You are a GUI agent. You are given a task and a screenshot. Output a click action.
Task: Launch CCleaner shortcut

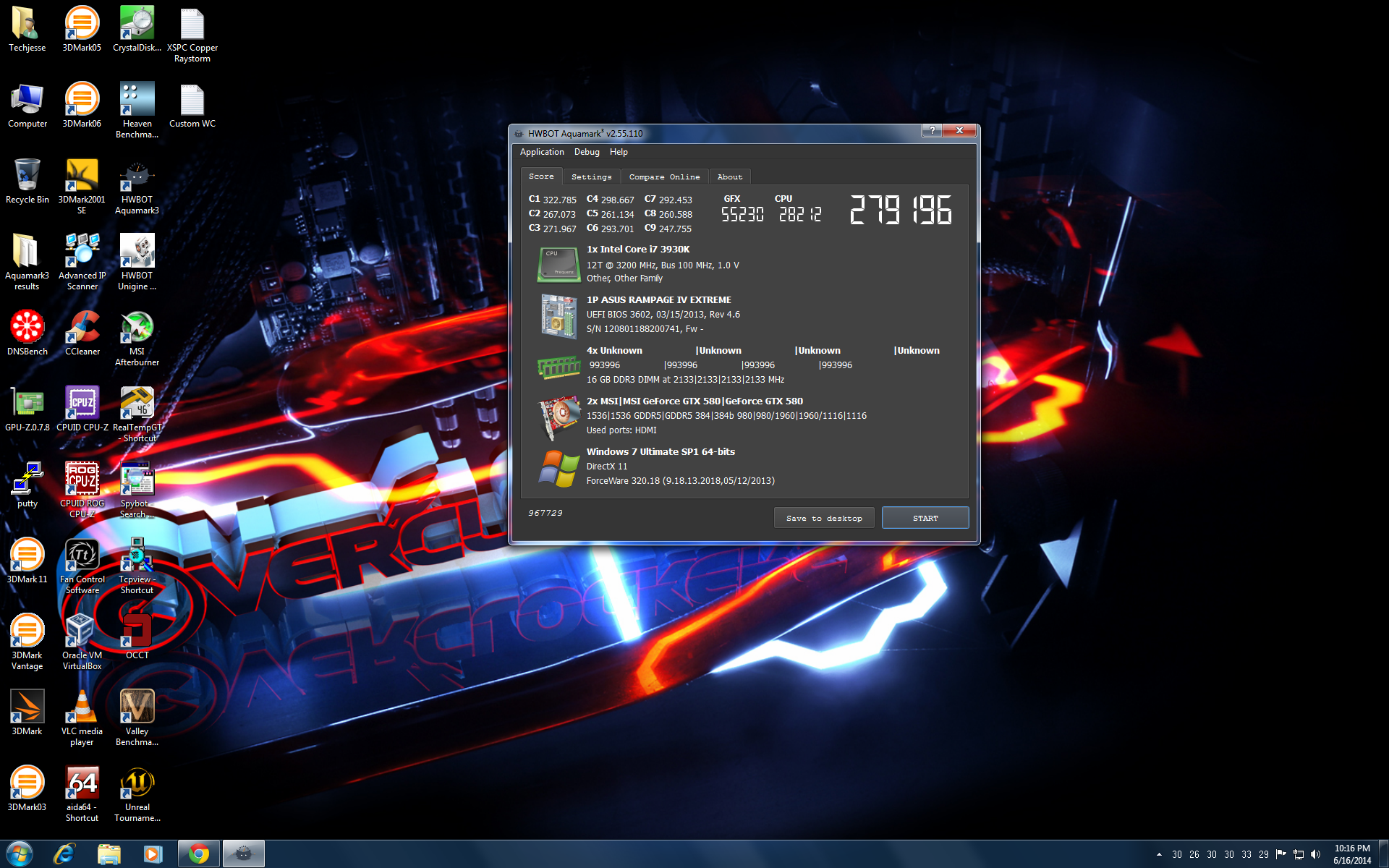coord(82,333)
